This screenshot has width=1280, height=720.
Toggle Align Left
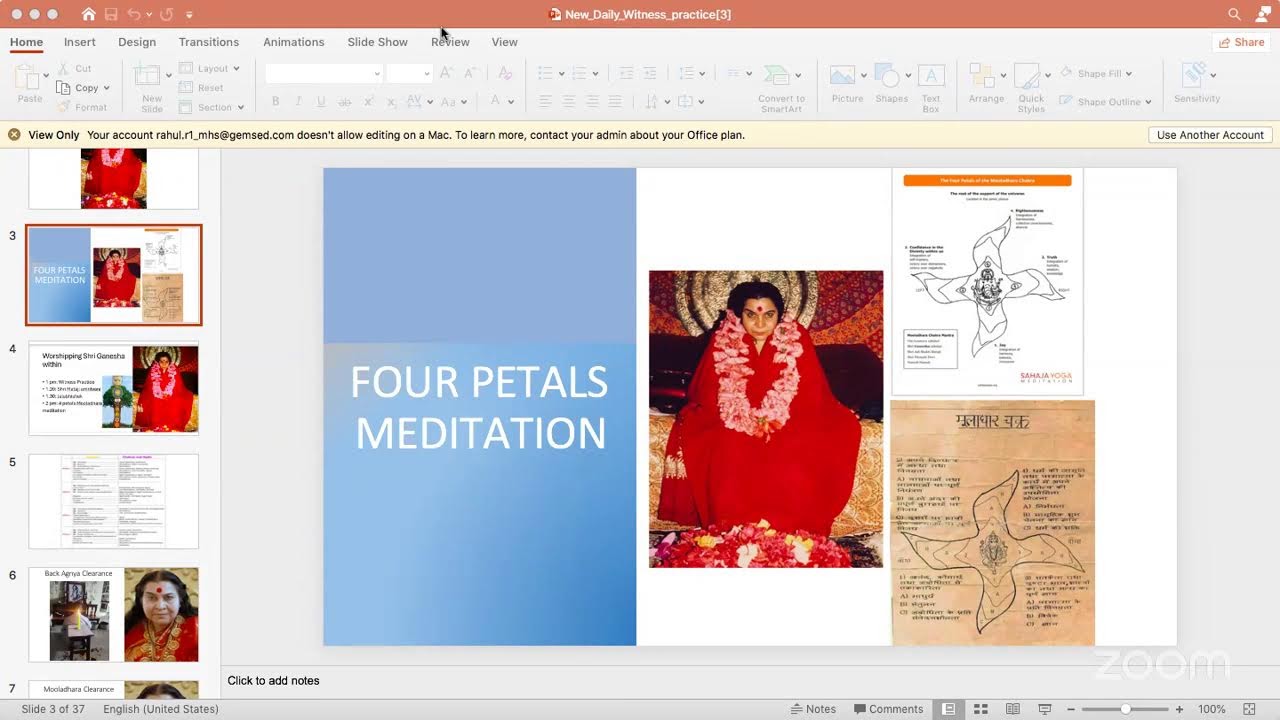pyautogui.click(x=545, y=102)
